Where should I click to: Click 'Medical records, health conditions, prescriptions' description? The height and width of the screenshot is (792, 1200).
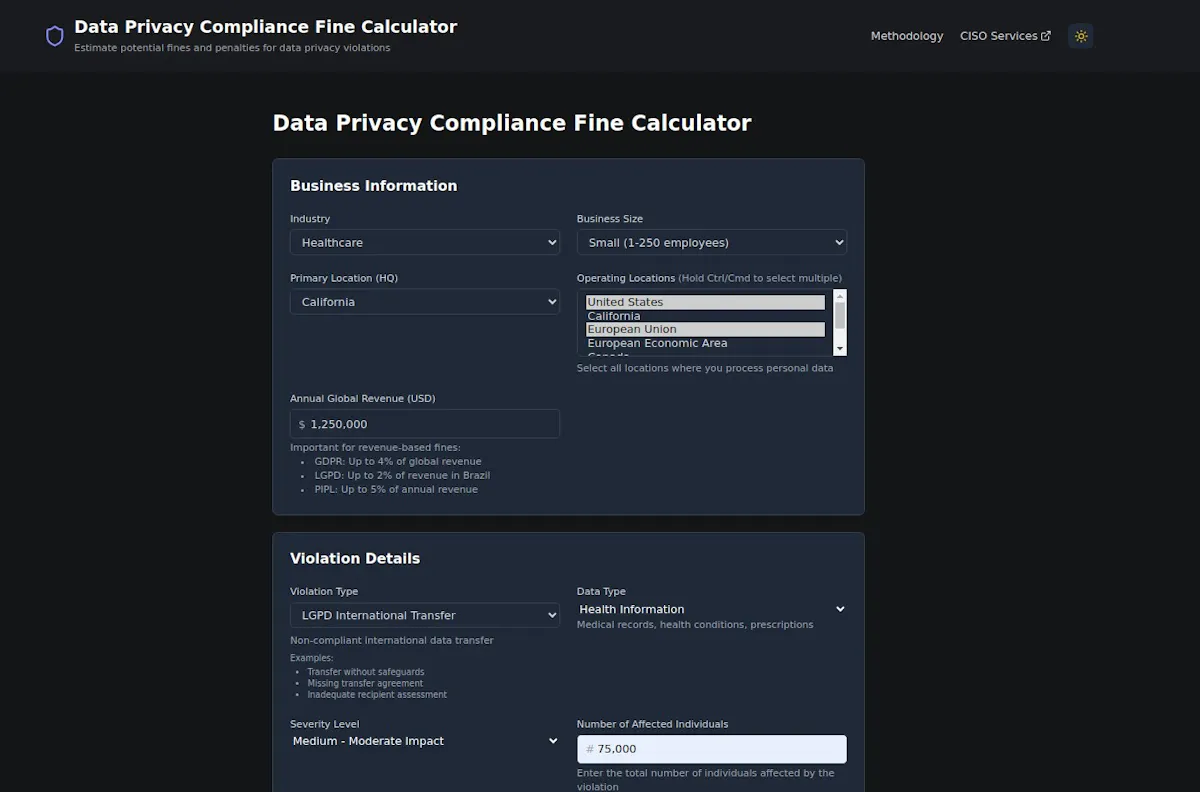[x=695, y=625]
